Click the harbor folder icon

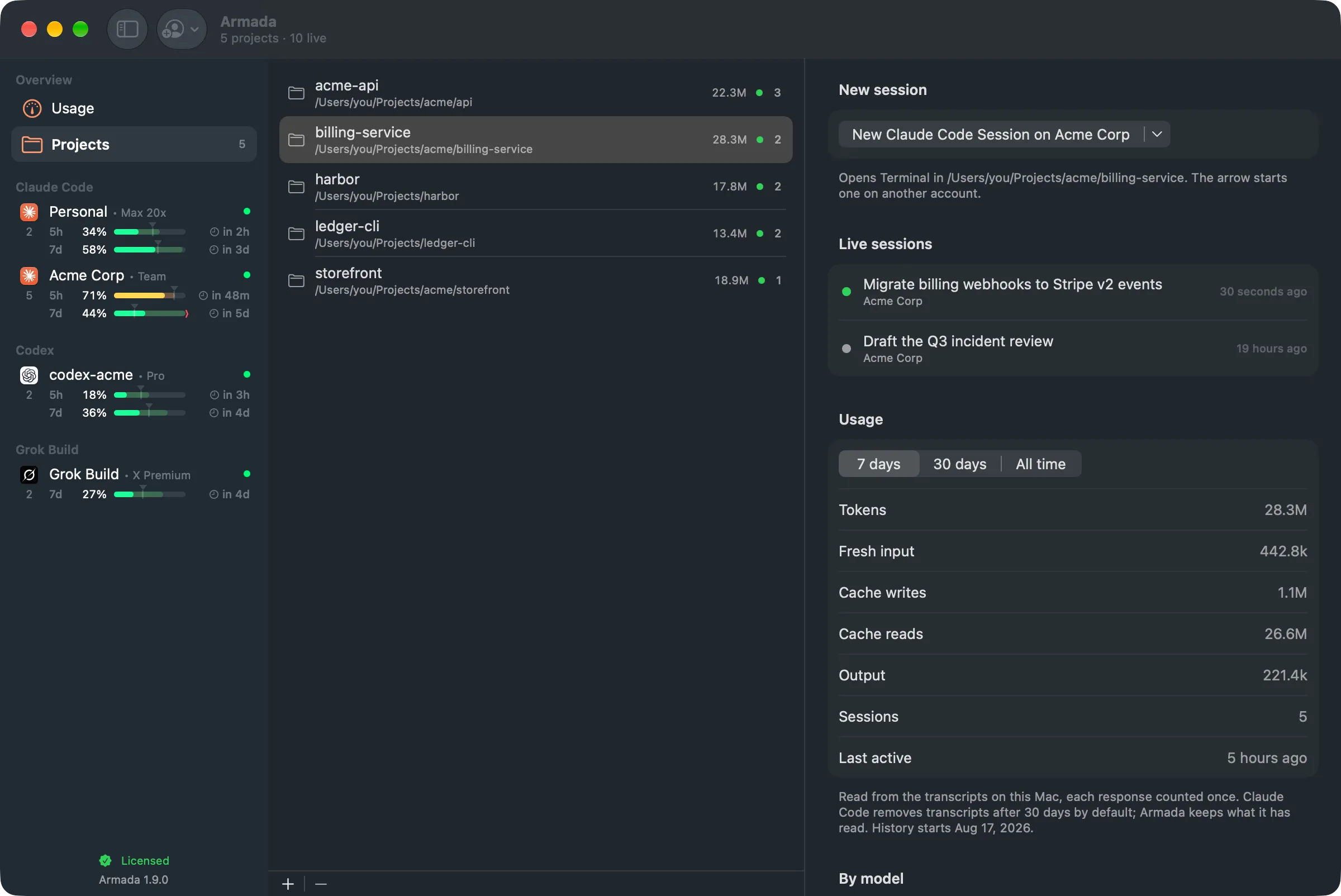[x=296, y=186]
